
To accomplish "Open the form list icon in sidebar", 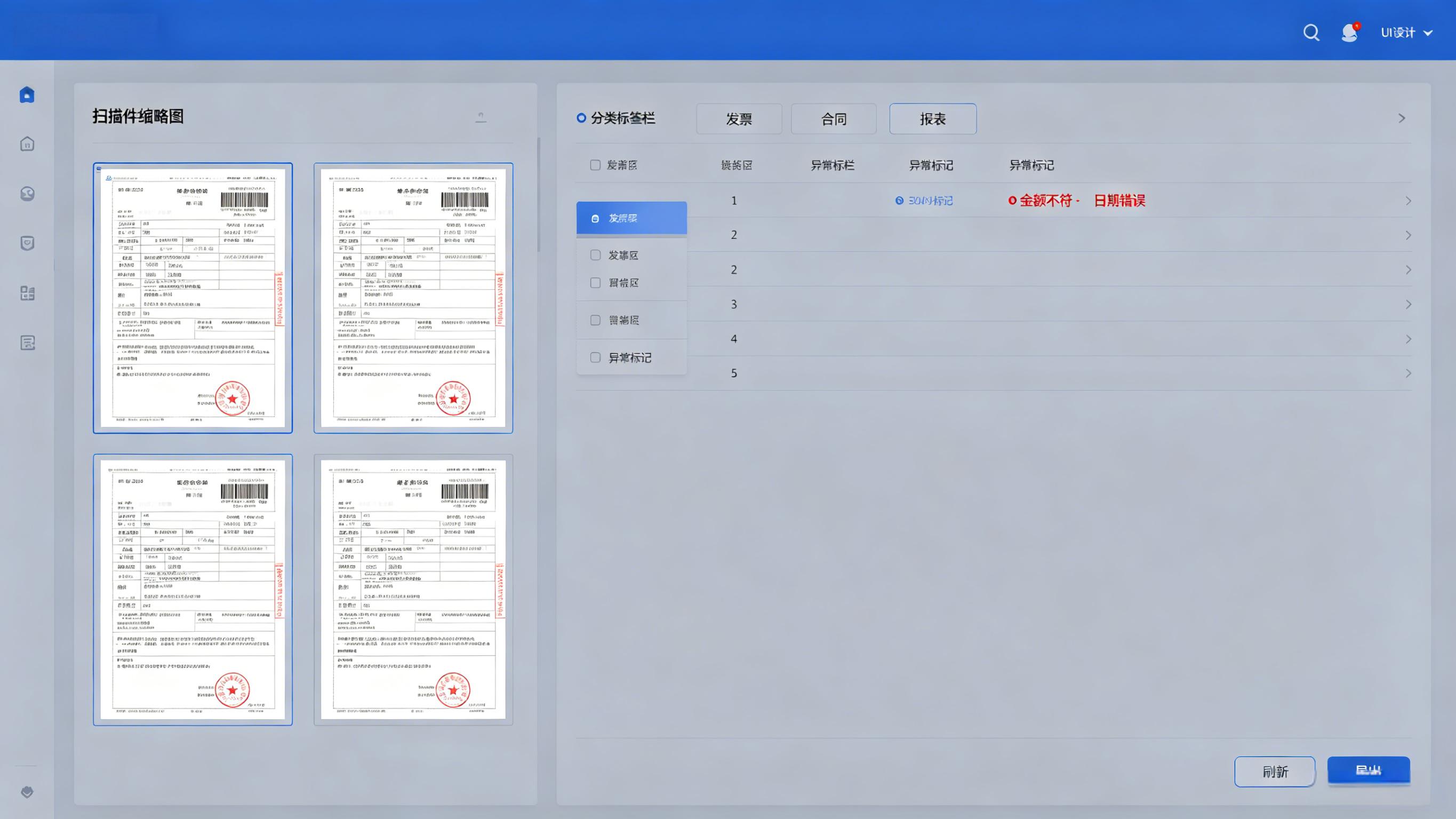I will (x=27, y=343).
